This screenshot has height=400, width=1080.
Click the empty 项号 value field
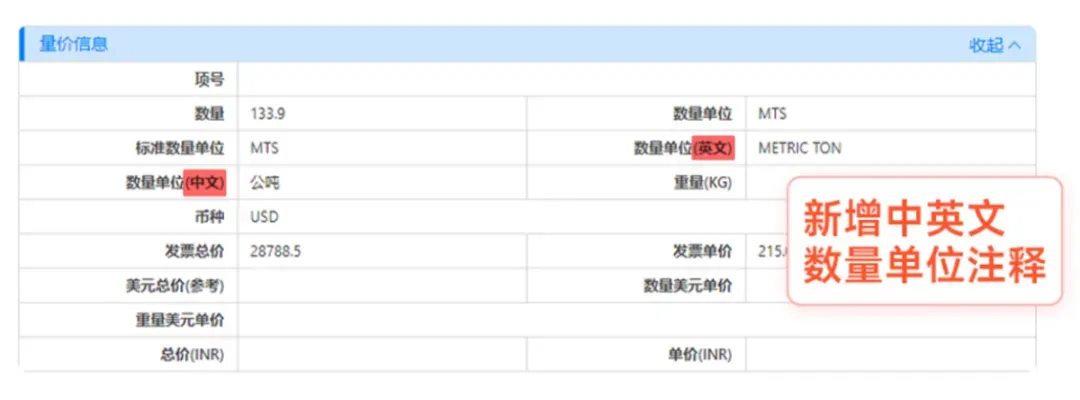(x=635, y=79)
